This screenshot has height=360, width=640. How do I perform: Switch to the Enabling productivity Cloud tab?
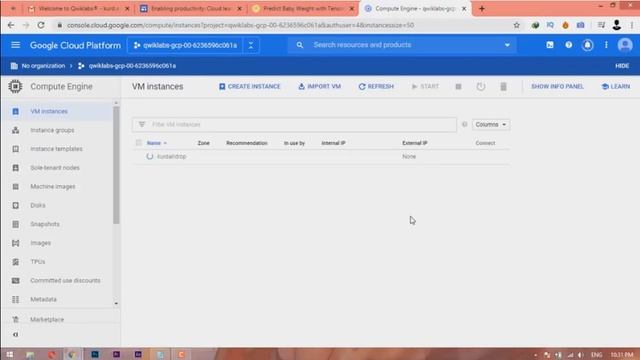point(191,9)
